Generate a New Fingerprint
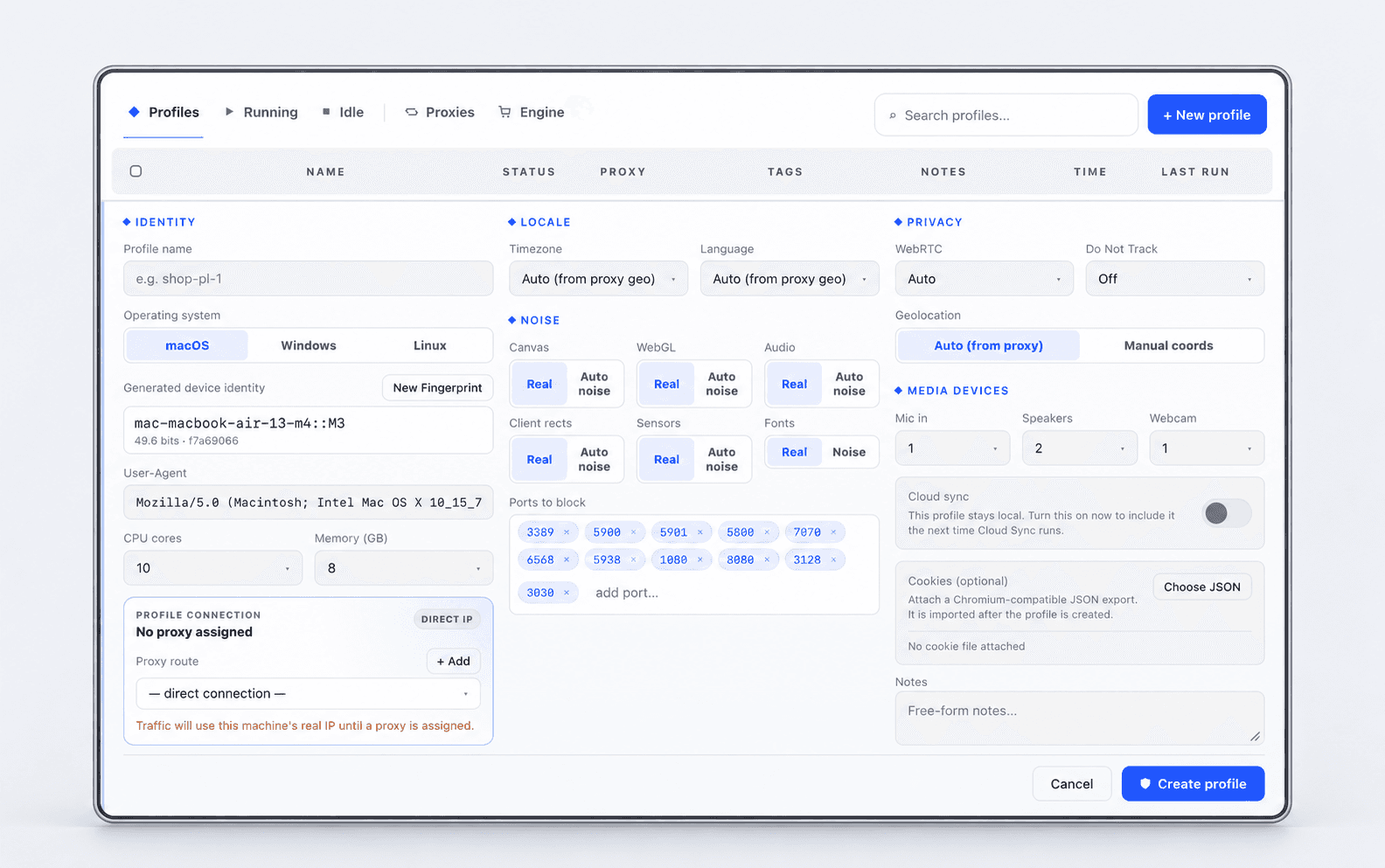 tap(437, 388)
